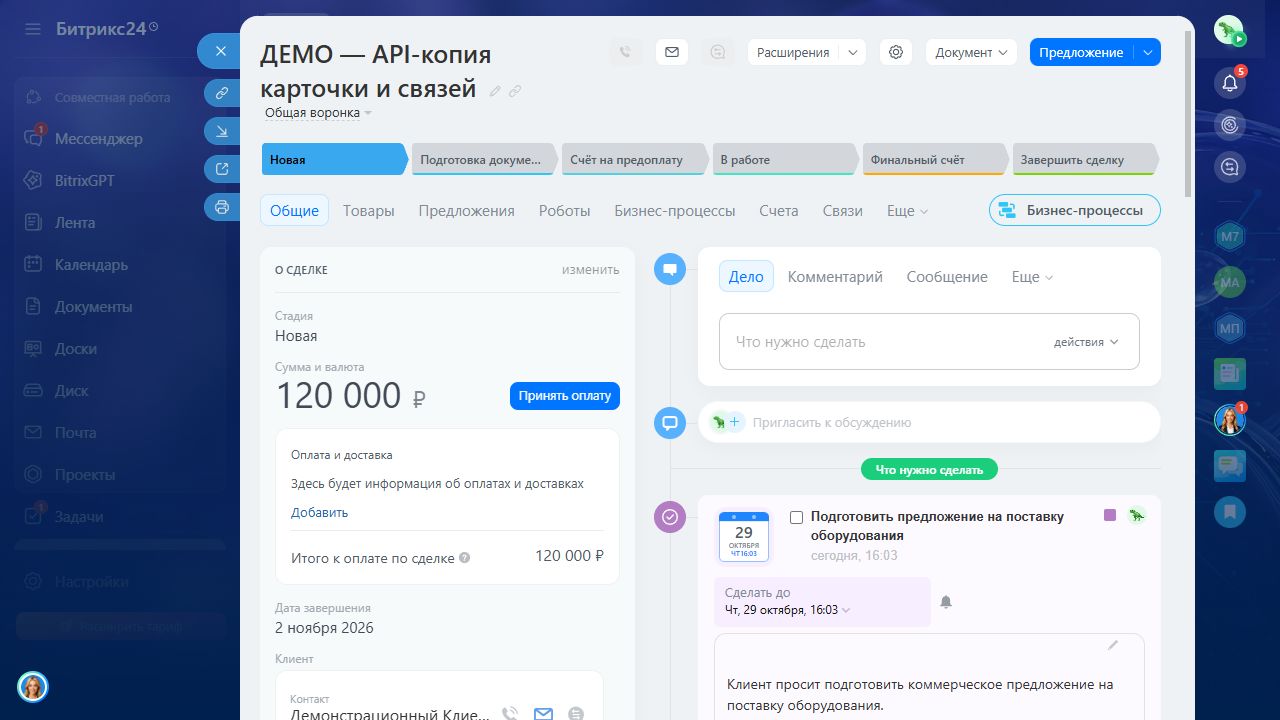Check the Подготовить предложение task checkbox
This screenshot has width=1280, height=720.
797,517
